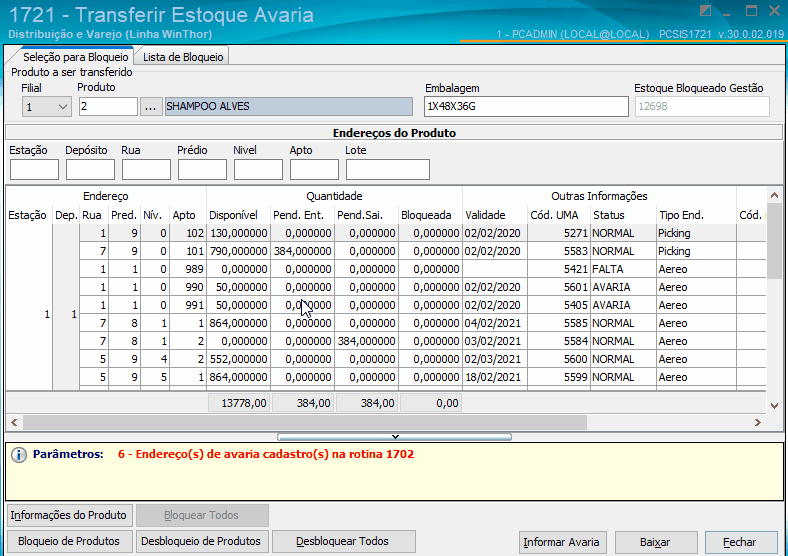
Task: Click the Desbloquear Todos button
Action: click(342, 541)
